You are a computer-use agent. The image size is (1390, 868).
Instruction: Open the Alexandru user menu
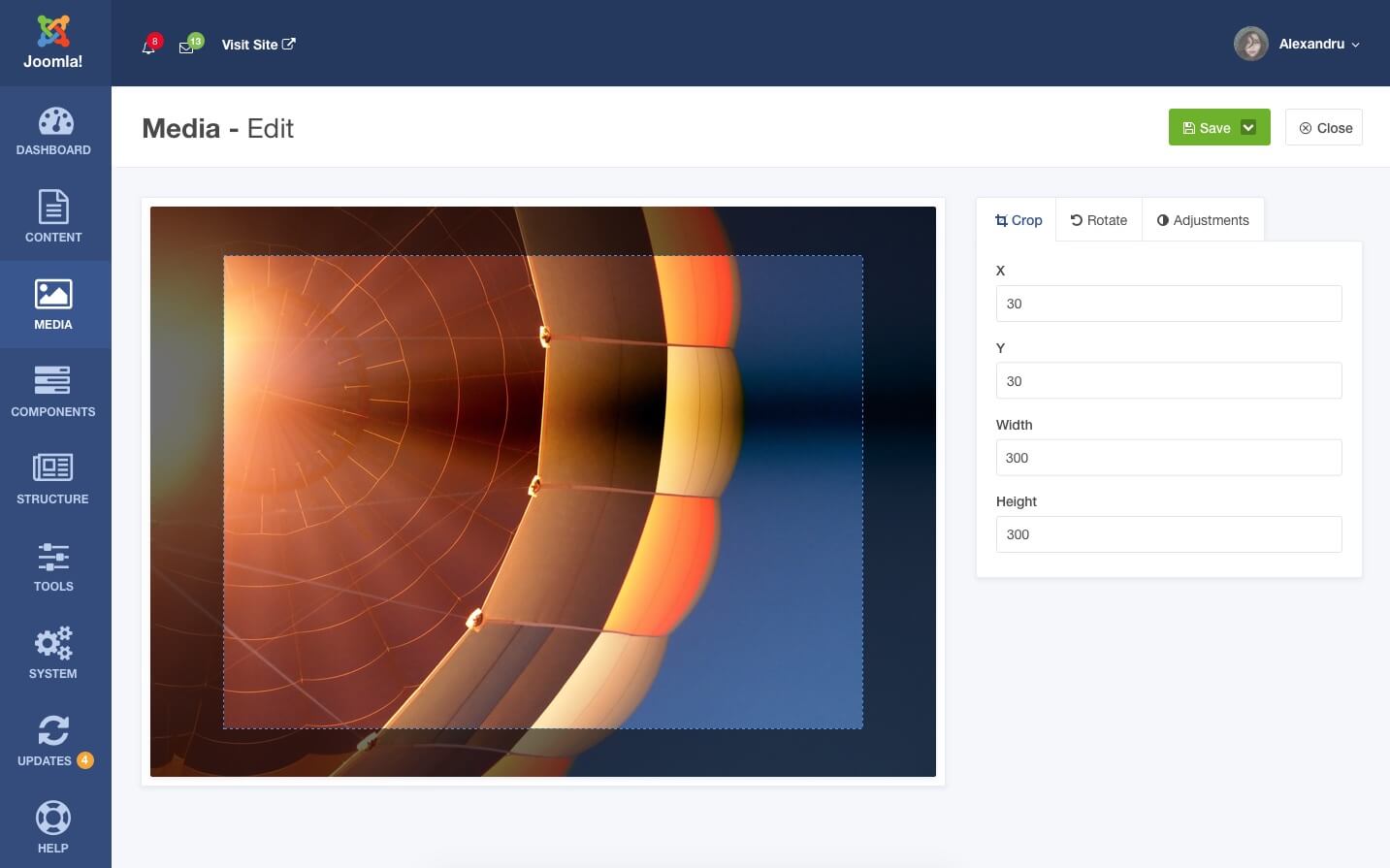(x=1298, y=44)
